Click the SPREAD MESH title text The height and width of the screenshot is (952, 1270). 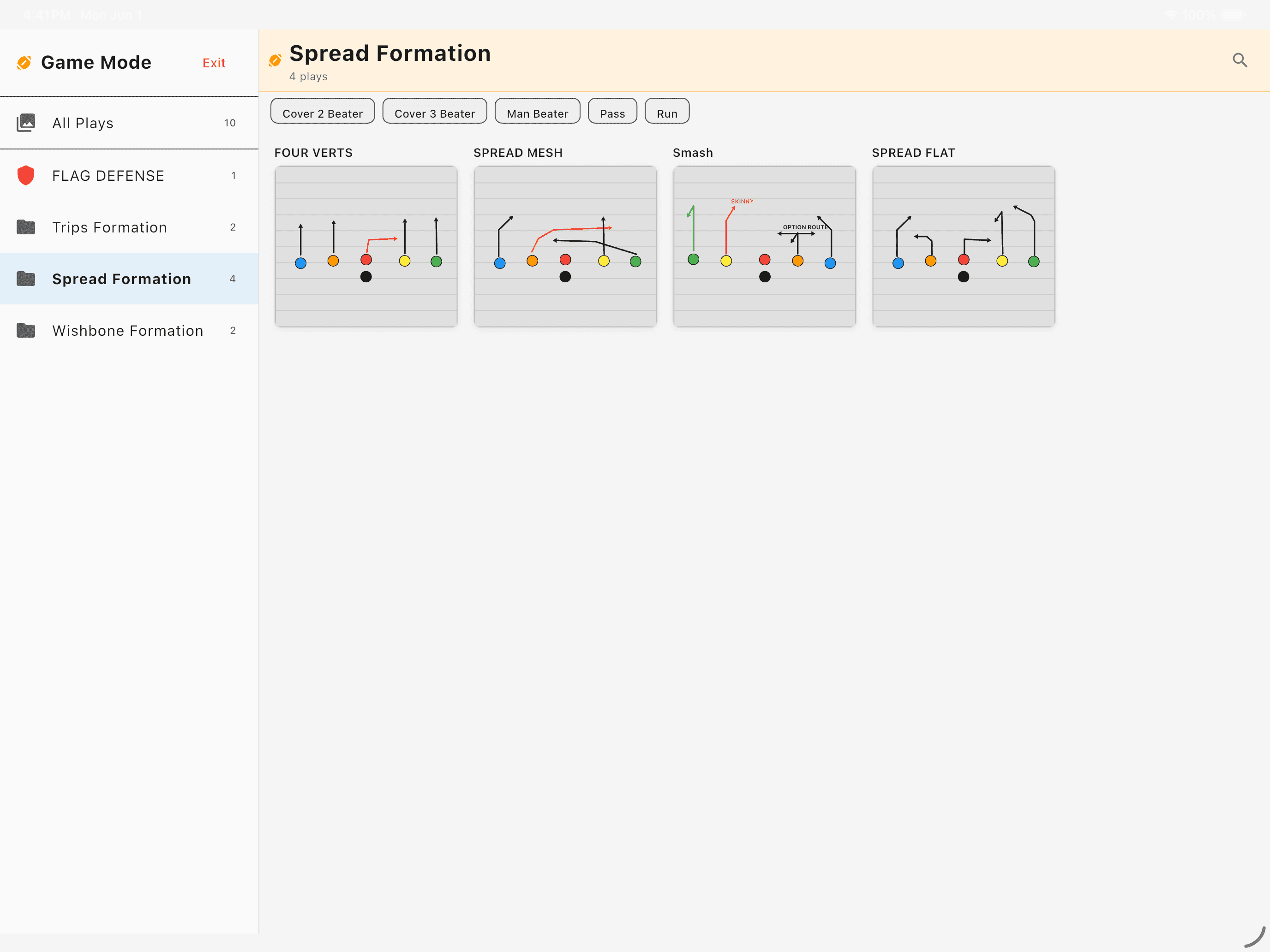(x=518, y=153)
